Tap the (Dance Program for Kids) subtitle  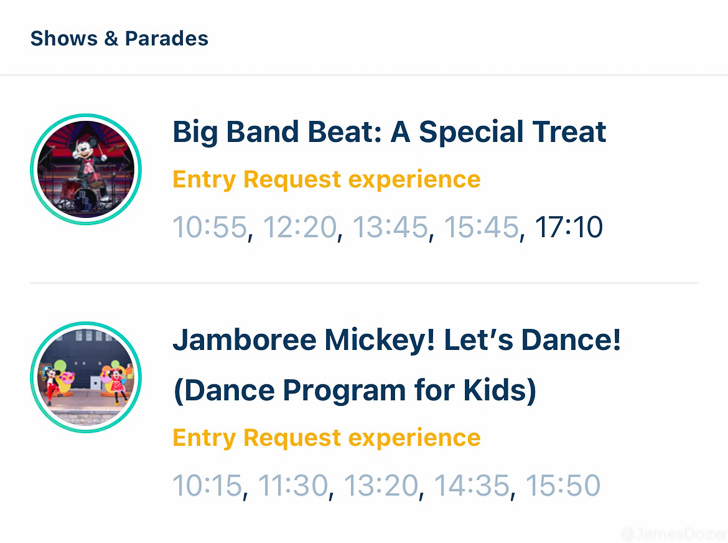(x=355, y=390)
